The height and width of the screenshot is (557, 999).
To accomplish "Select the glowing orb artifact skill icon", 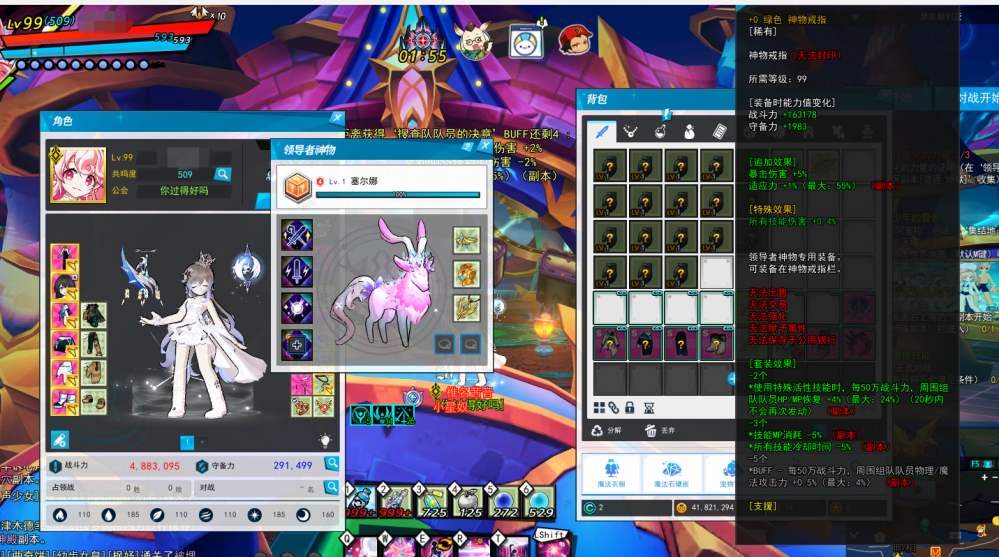I will (297, 308).
